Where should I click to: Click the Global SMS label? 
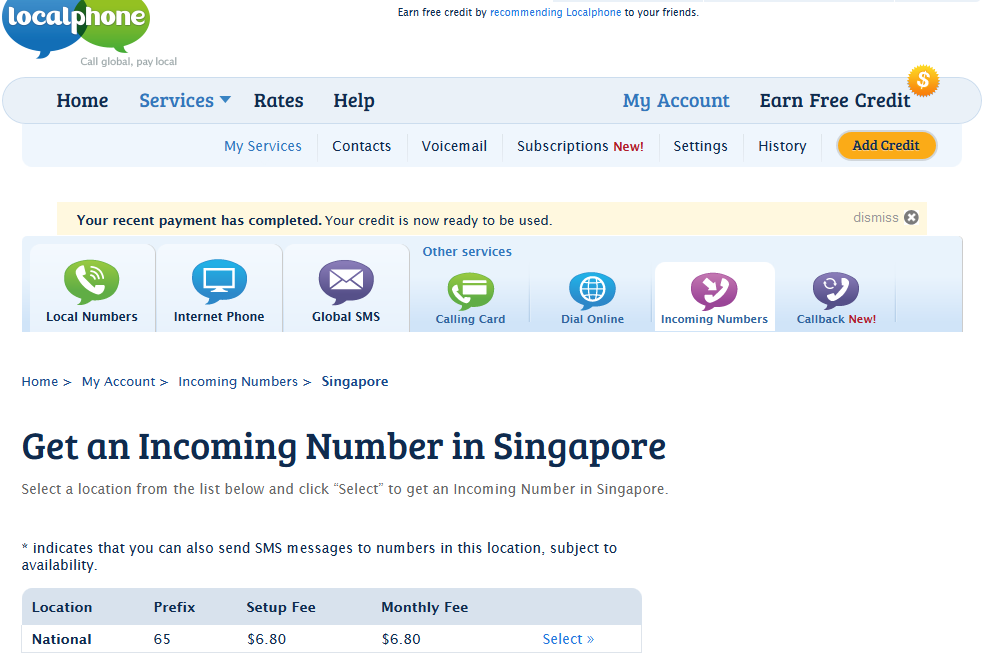(346, 317)
